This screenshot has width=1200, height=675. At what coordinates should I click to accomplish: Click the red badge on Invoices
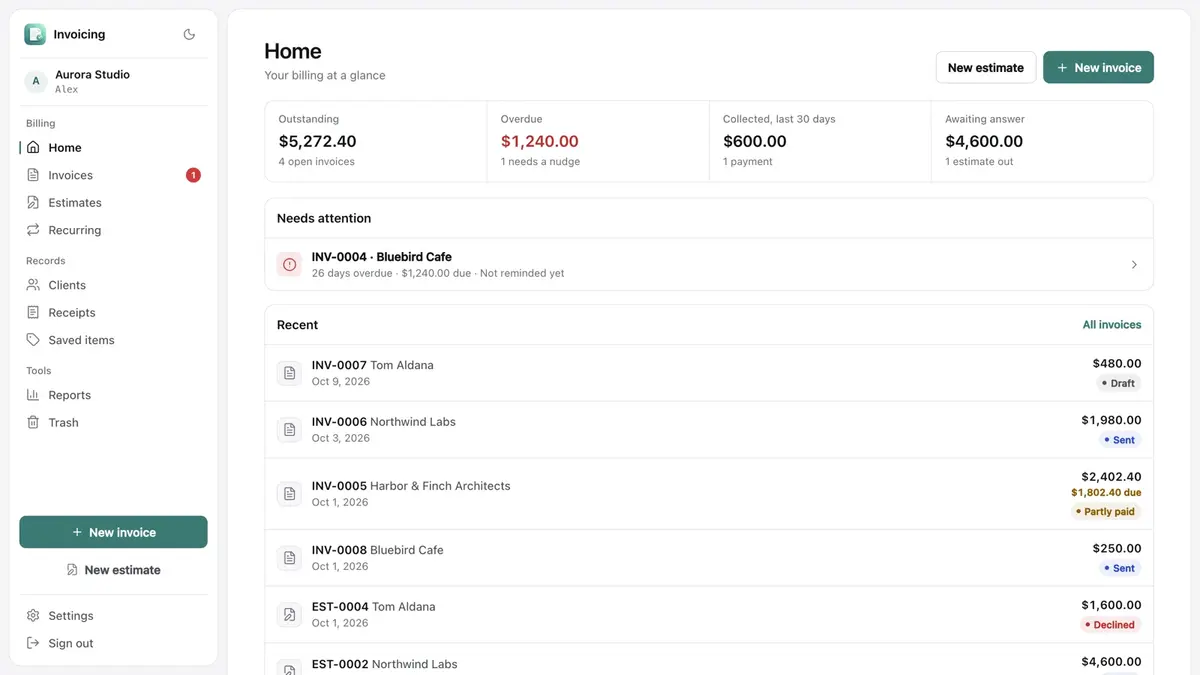pyautogui.click(x=193, y=175)
